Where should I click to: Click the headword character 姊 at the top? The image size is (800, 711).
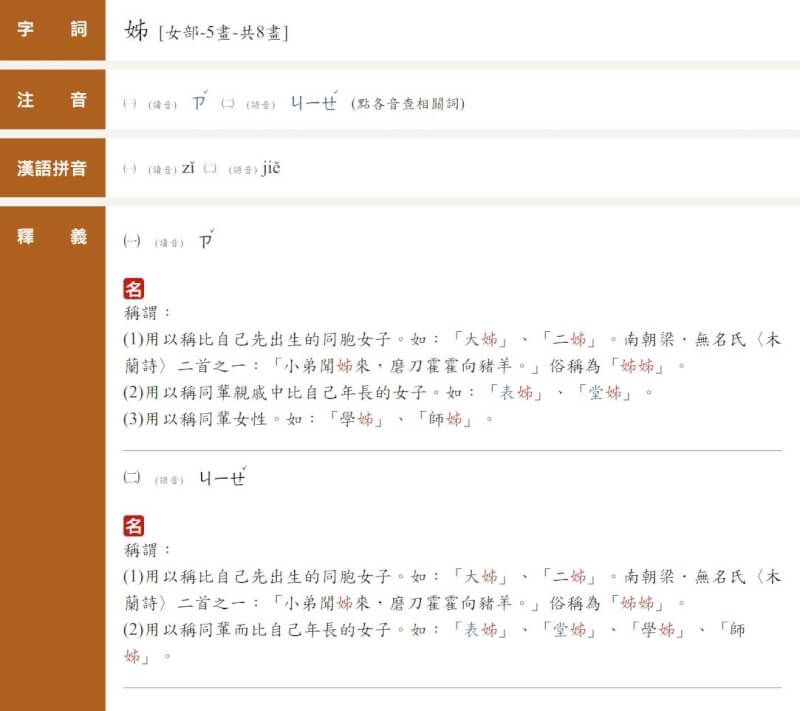tap(135, 29)
